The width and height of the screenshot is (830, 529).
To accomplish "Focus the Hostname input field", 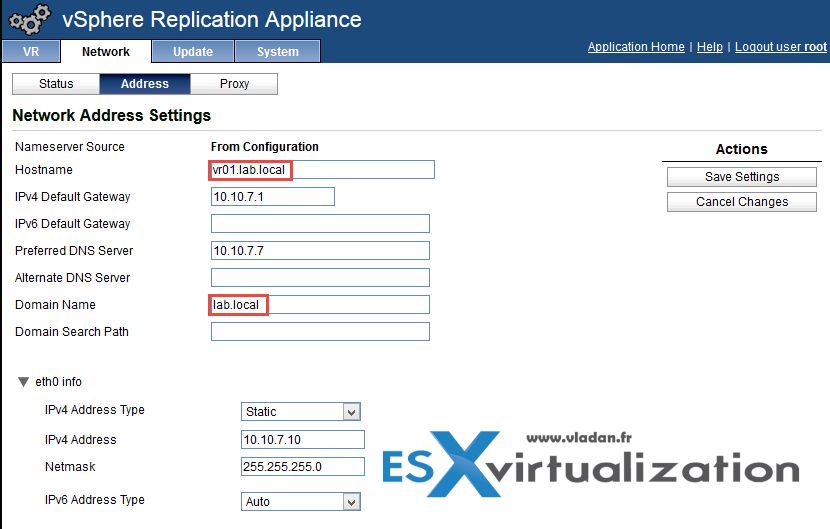I will click(322, 170).
